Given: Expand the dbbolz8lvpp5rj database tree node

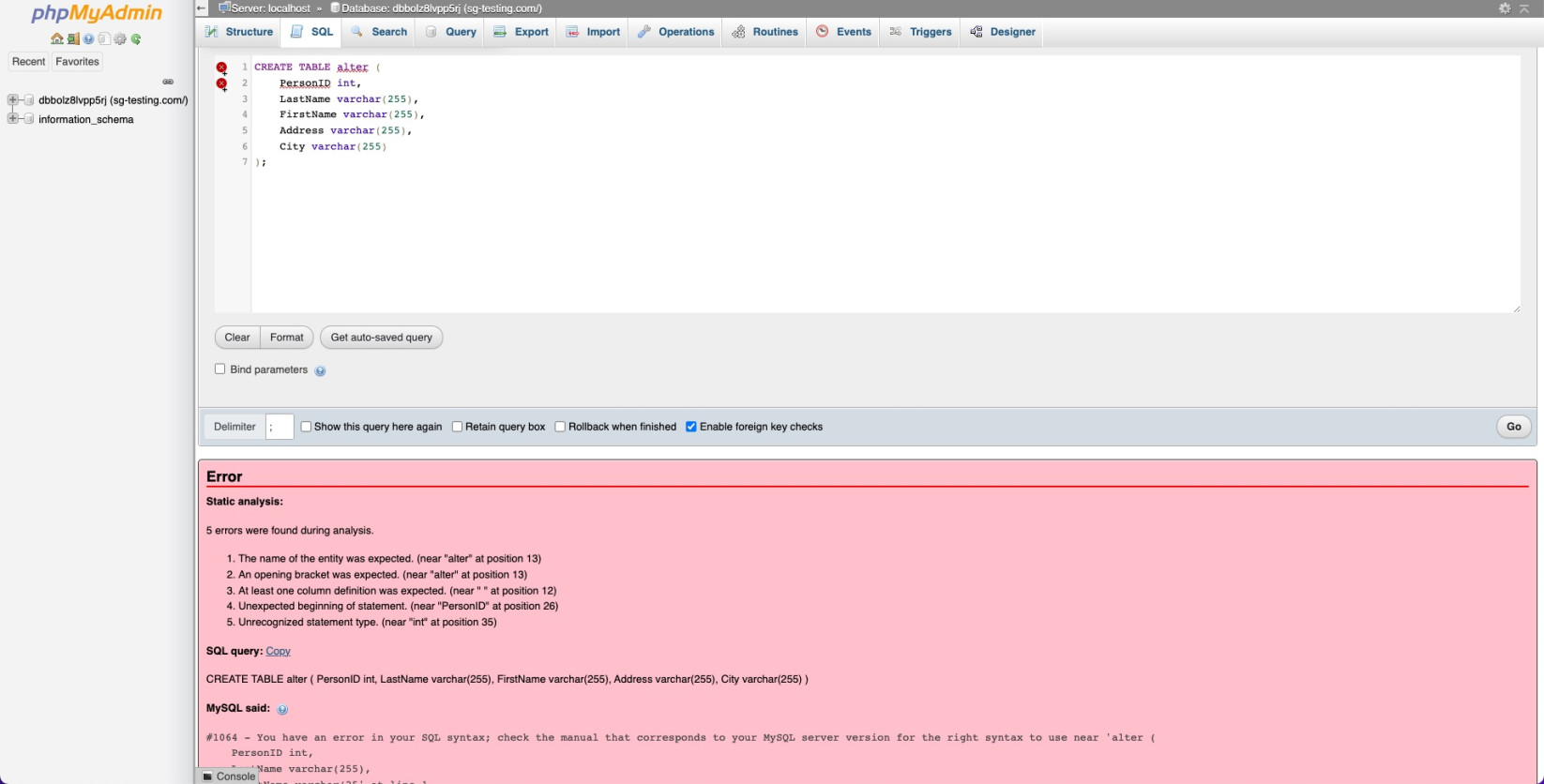Looking at the screenshot, I should click(13, 99).
